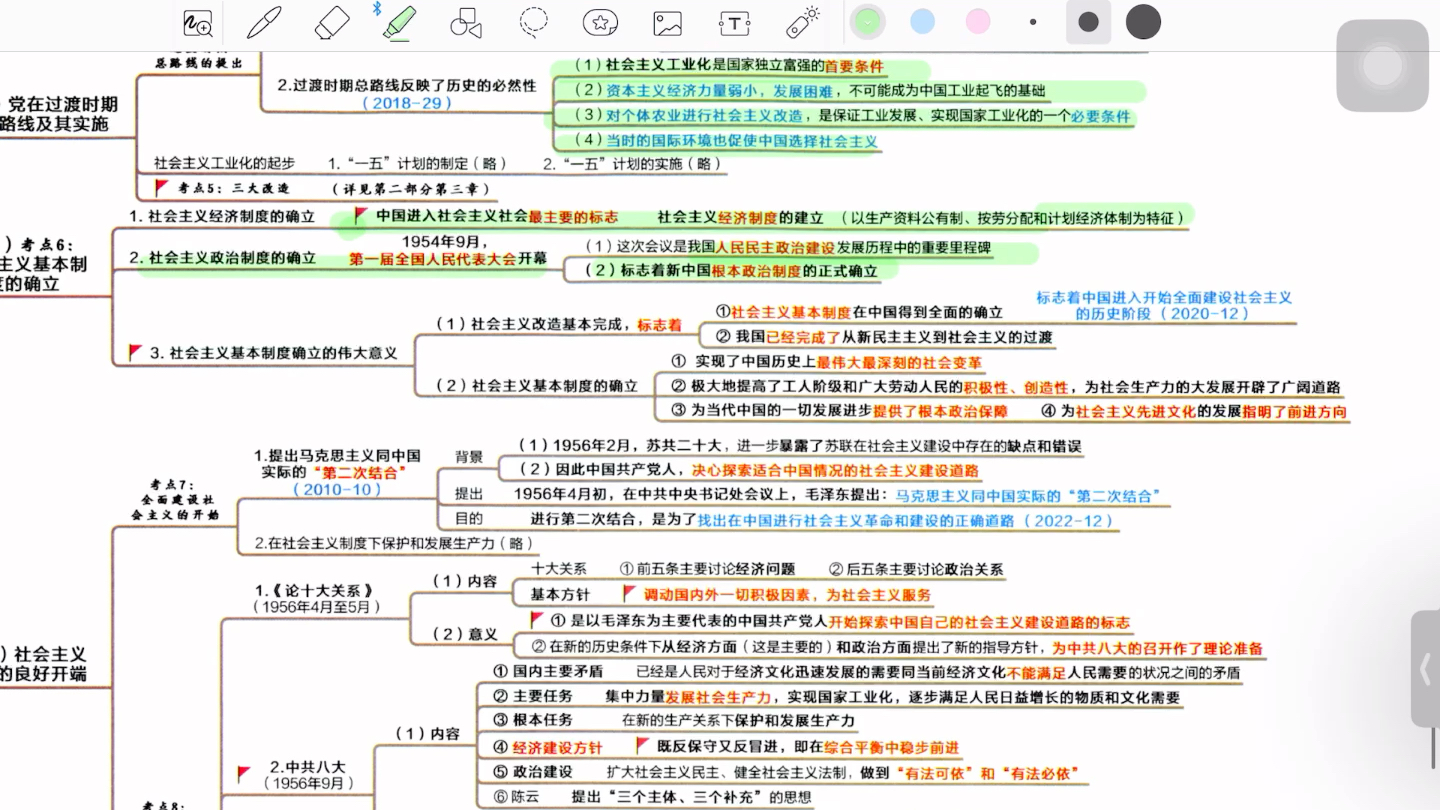Viewport: 1440px width, 810px height.
Task: Tap the node 社会主义工业化的起步
Action: [224, 163]
